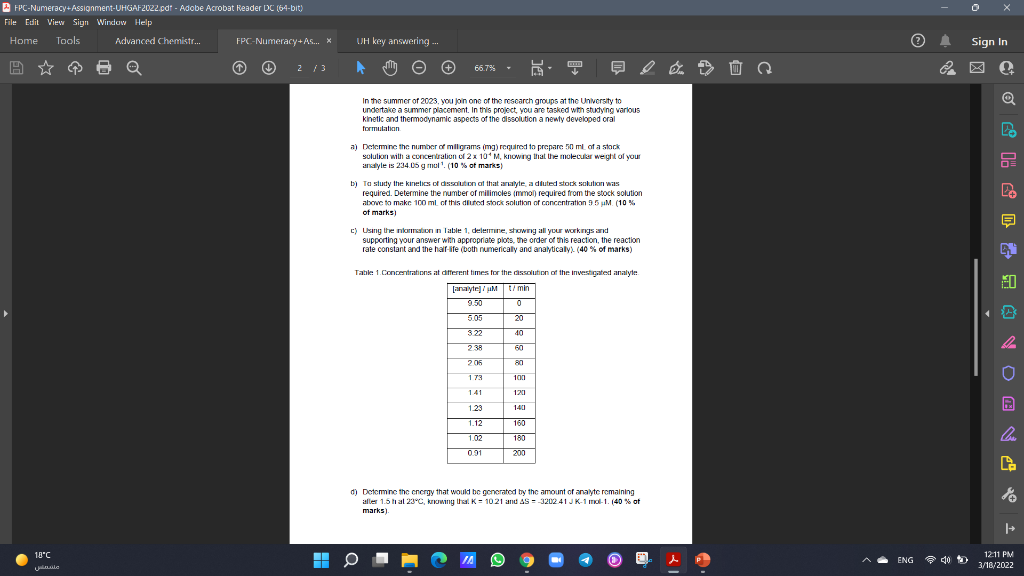Switch to the UH key answering document tab
1024x576 pixels.
398,40
